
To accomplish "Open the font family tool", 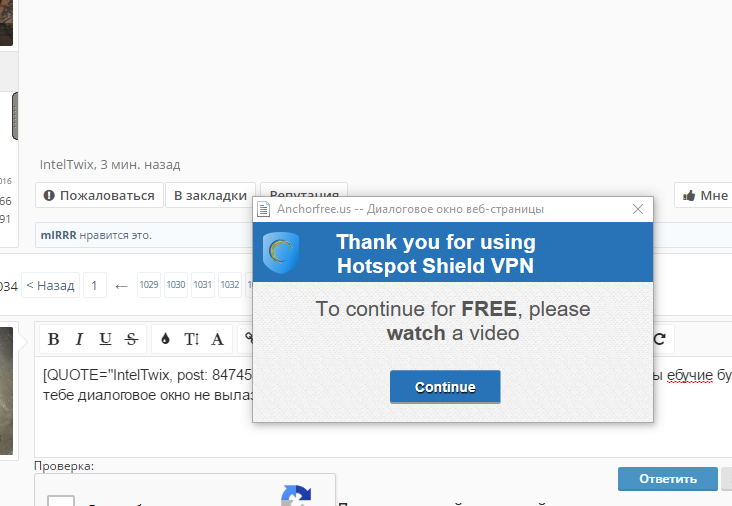I will point(218,339).
